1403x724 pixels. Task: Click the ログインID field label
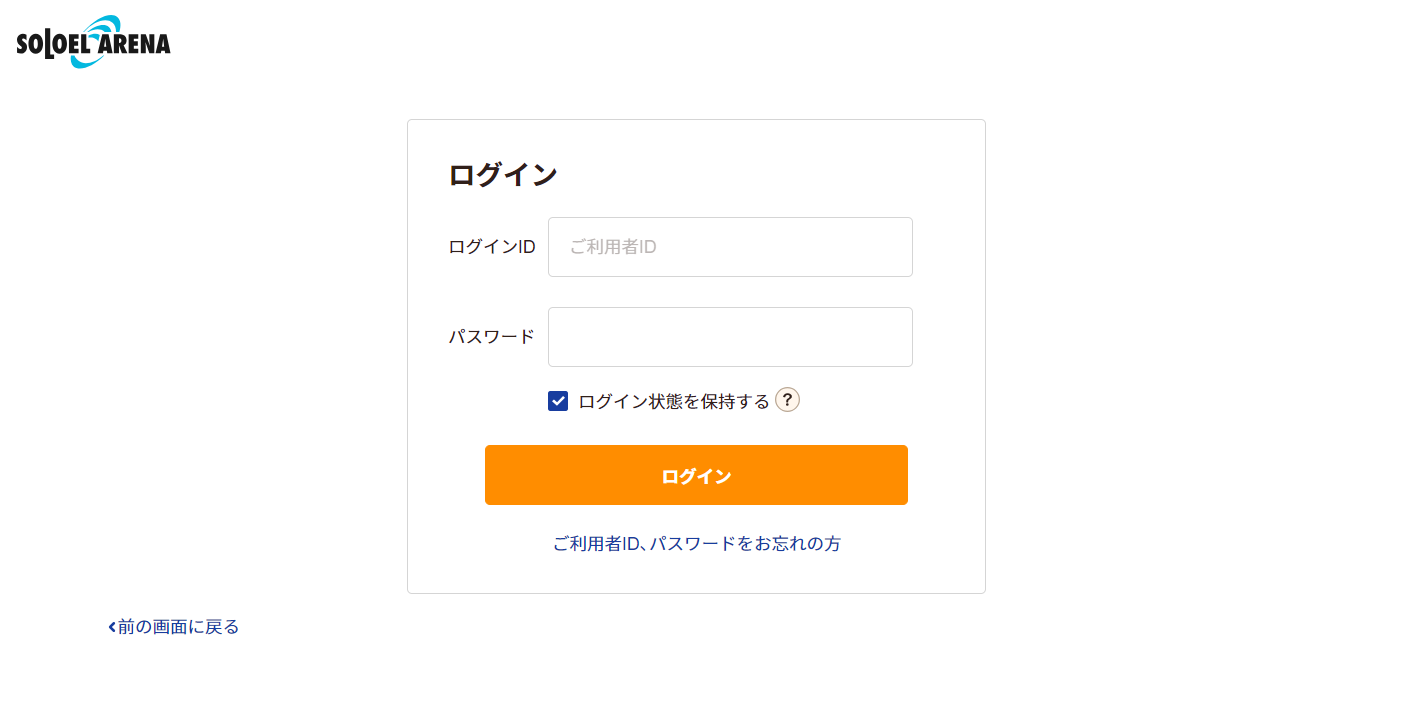coord(492,247)
